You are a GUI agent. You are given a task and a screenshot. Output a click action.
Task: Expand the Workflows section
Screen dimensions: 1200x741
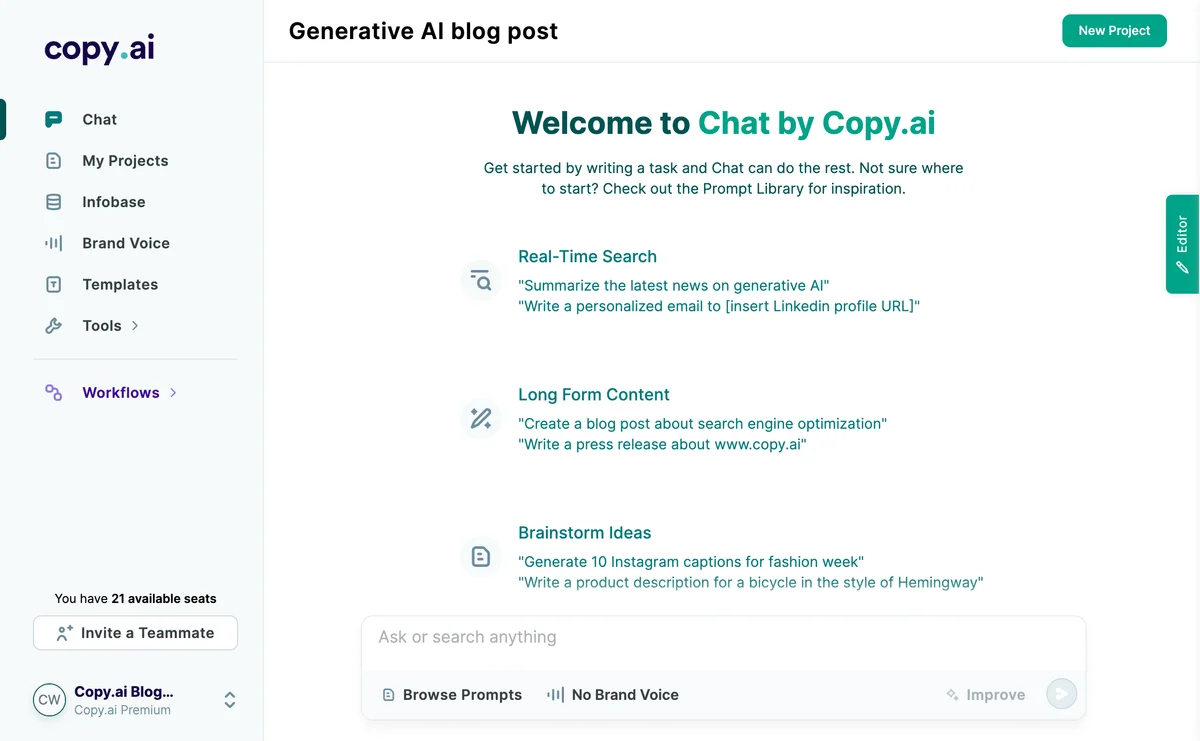pos(172,392)
